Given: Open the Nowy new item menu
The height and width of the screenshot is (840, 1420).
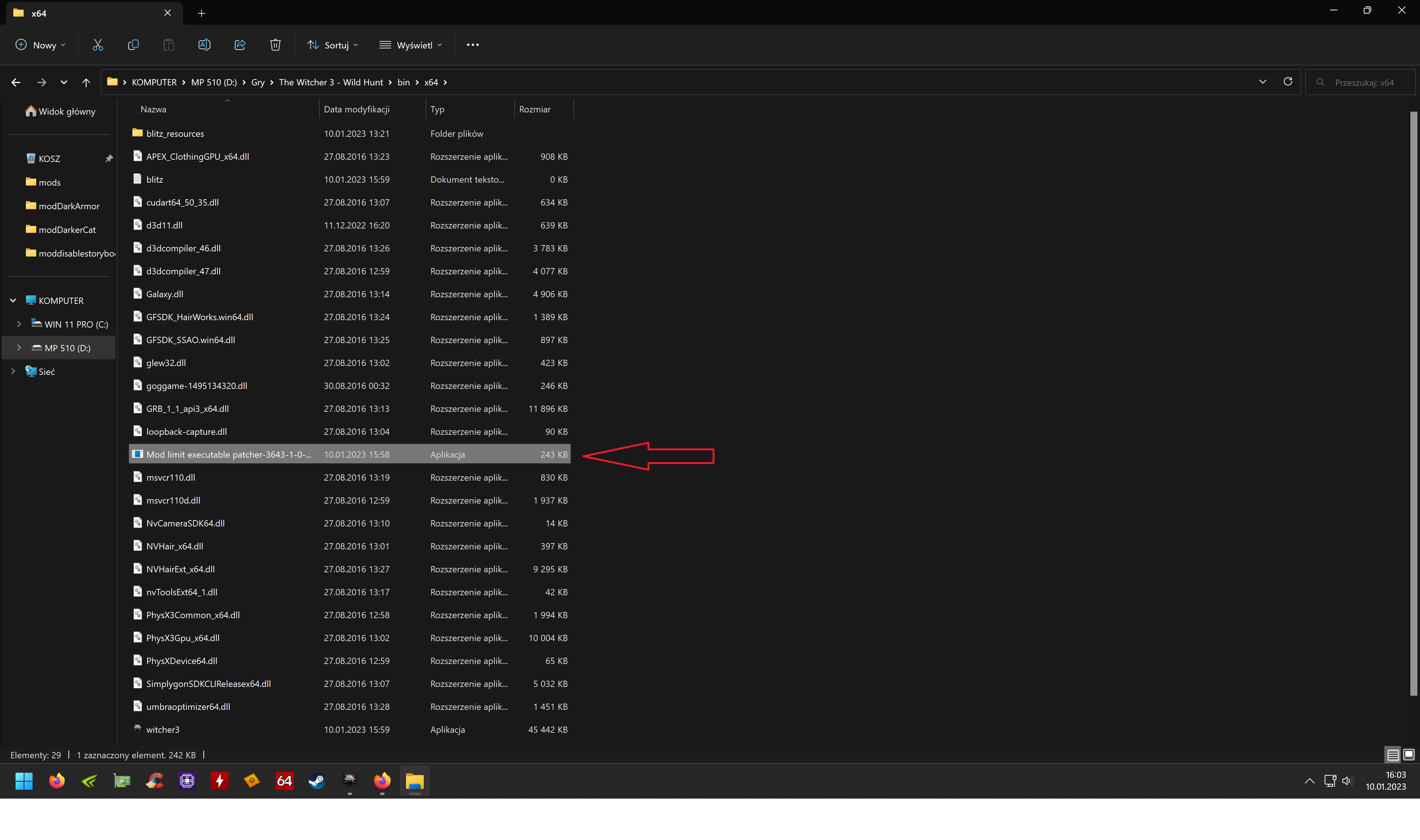Looking at the screenshot, I should pos(41,45).
